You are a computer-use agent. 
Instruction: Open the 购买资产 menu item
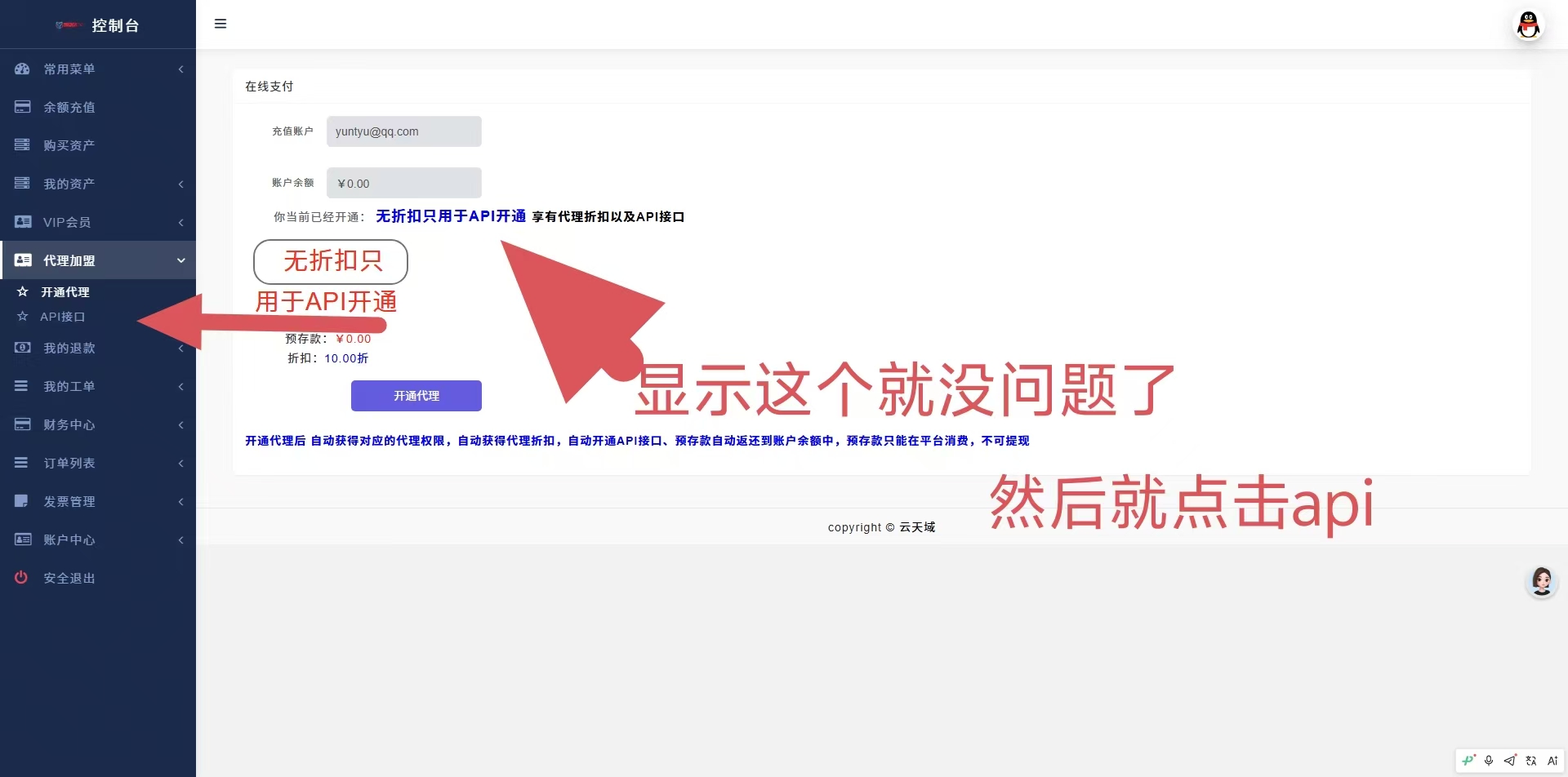98,145
